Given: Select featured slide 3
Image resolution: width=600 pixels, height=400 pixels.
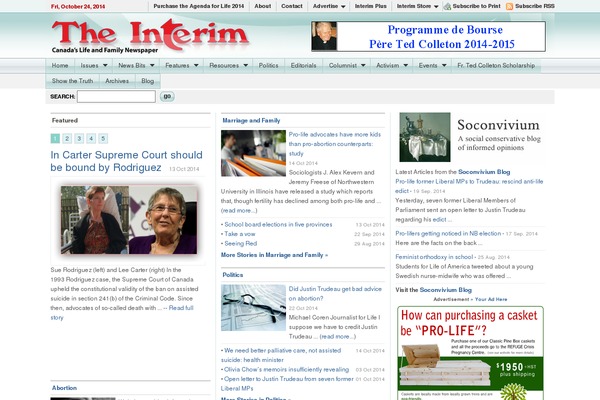Looking at the screenshot, I should click(x=79, y=139).
